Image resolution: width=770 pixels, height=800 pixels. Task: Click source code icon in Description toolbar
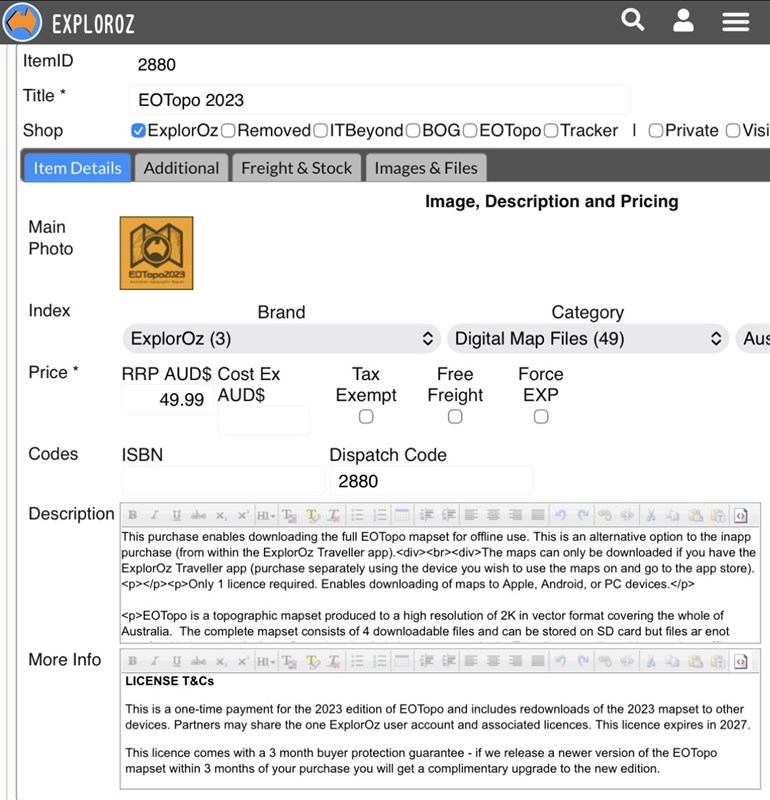[x=741, y=515]
